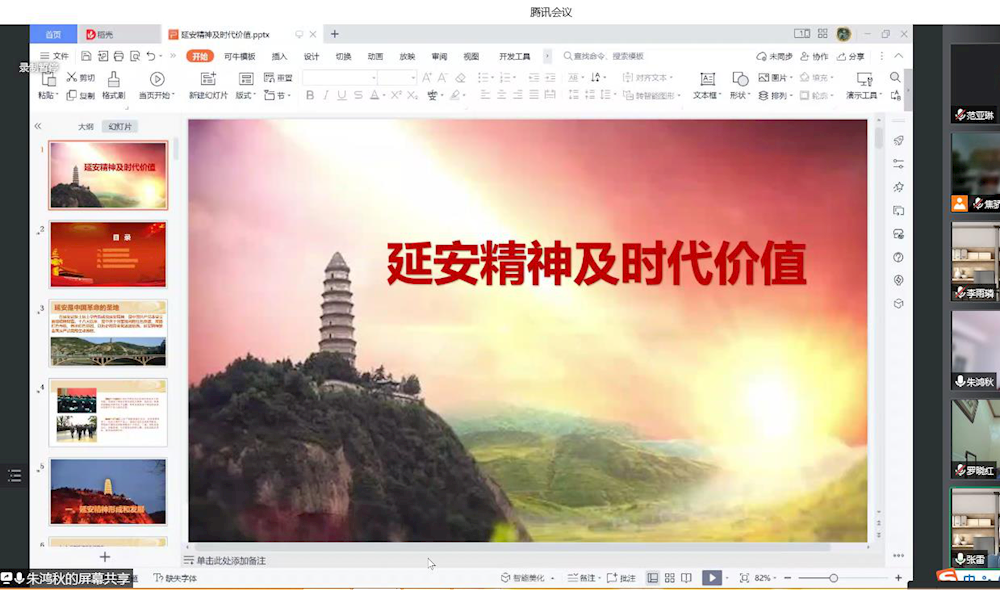
Task: Switch to the 切换 tab
Action: pos(343,56)
